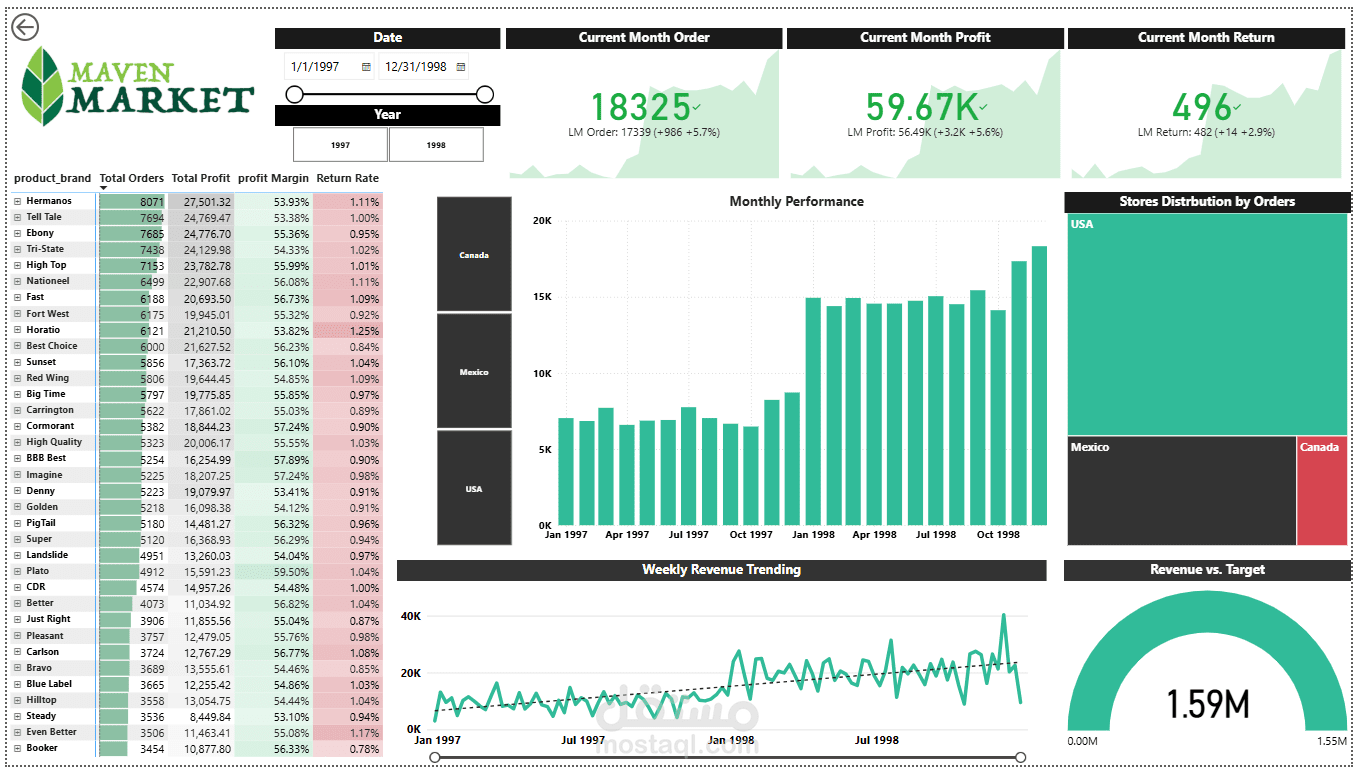The image size is (1356, 775).
Task: Grab the right handle of date slider
Action: coord(485,94)
